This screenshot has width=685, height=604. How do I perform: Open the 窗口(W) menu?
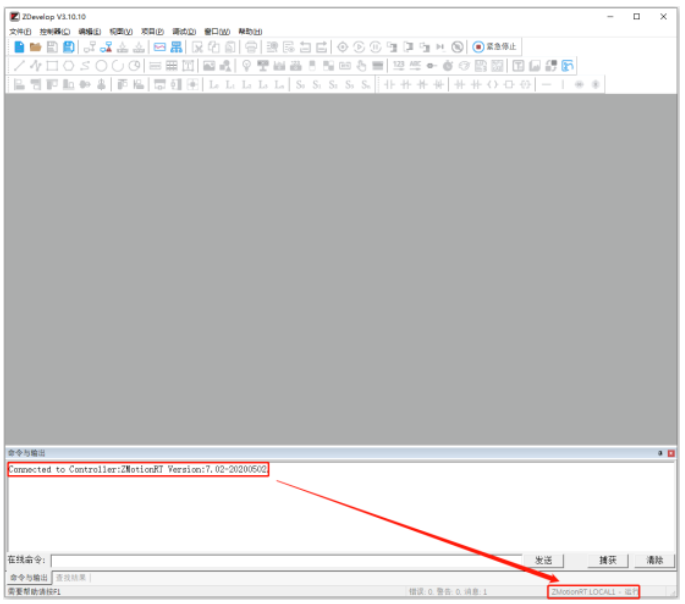tap(217, 31)
